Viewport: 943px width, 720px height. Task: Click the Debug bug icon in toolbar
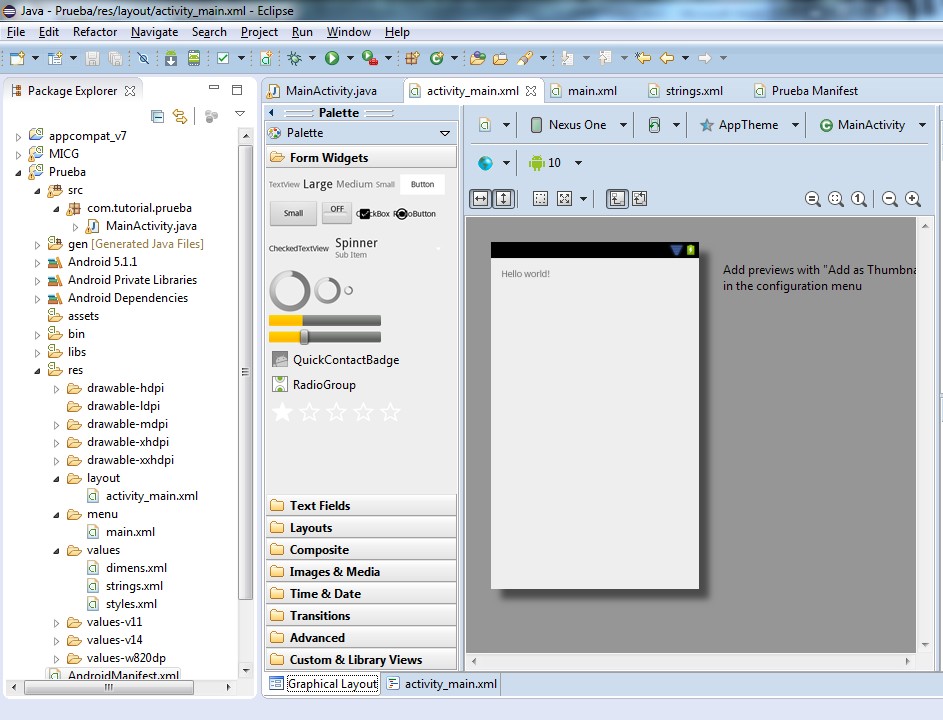tap(294, 58)
